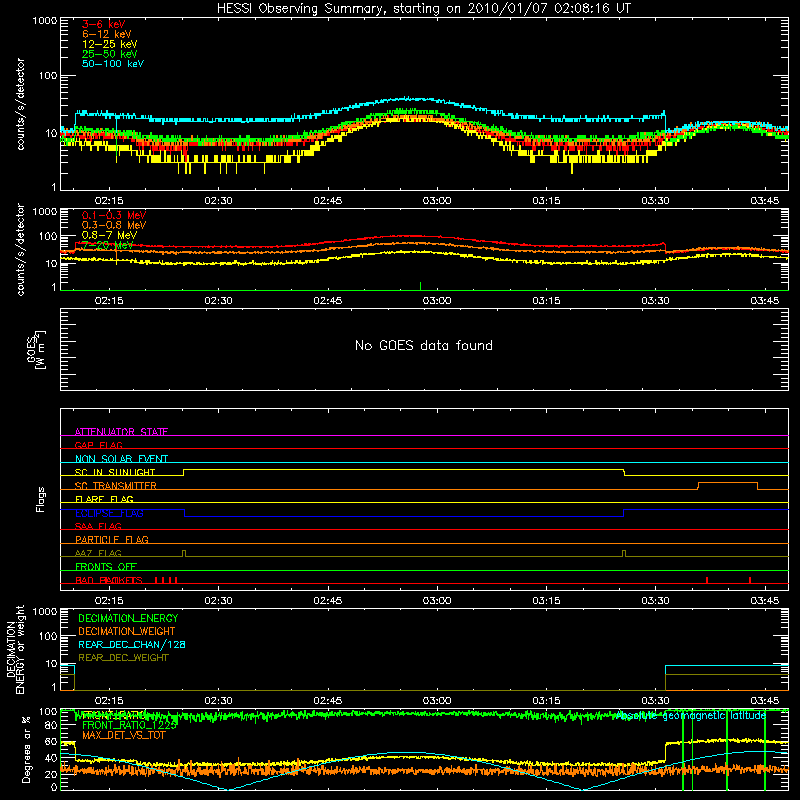This screenshot has height=800, width=800.
Task: Click the DECIMATION_ENERGY legend label
Action: (x=128, y=618)
